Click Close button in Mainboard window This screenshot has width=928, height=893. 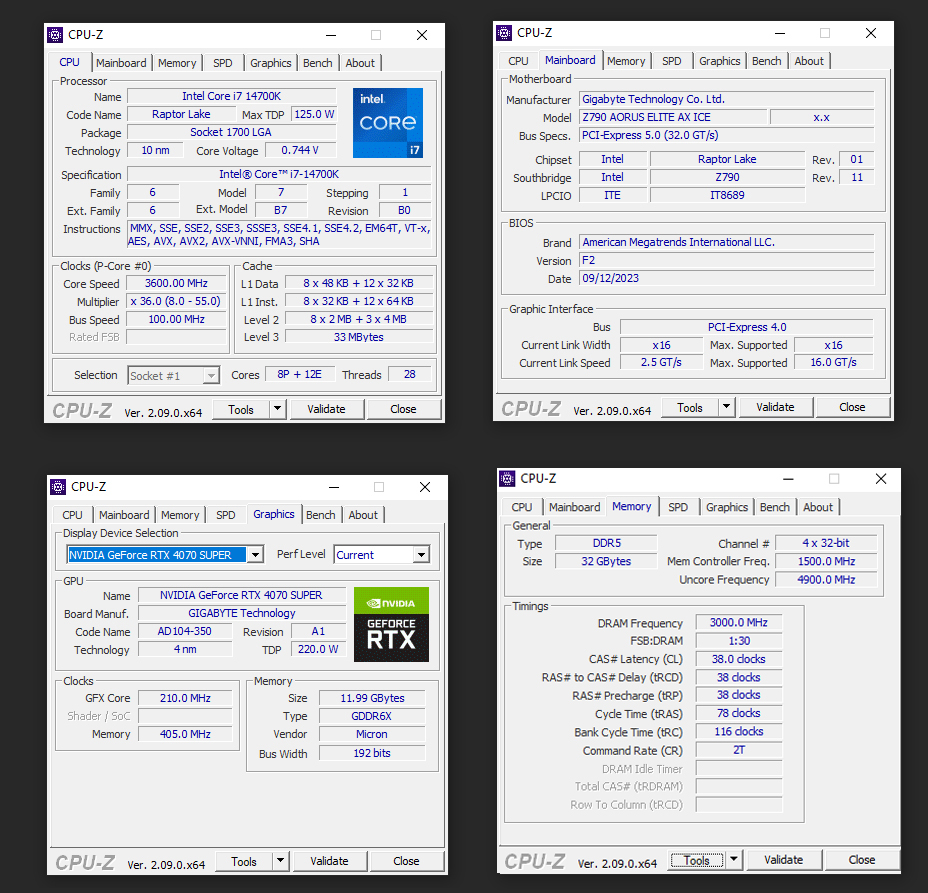click(x=852, y=407)
